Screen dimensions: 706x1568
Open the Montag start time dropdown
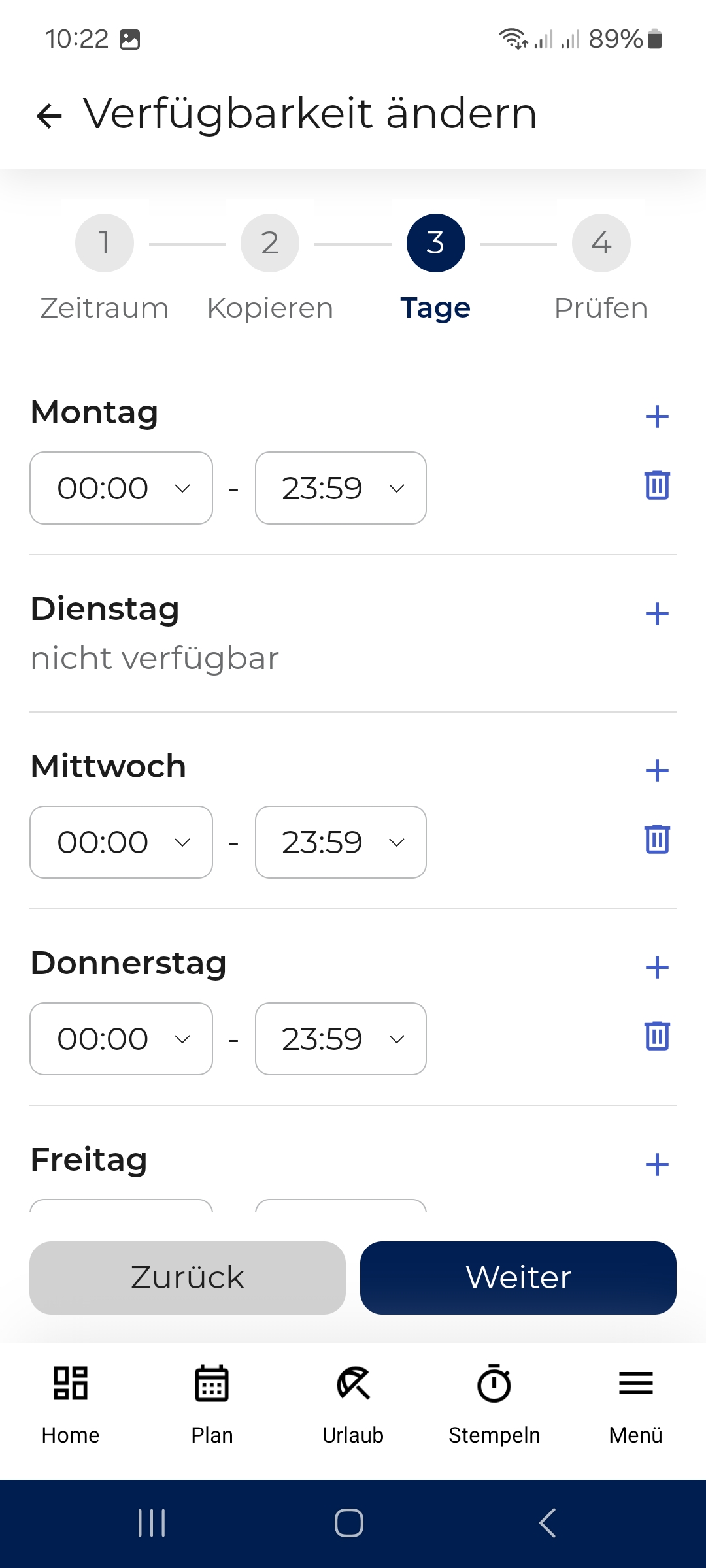tap(122, 488)
